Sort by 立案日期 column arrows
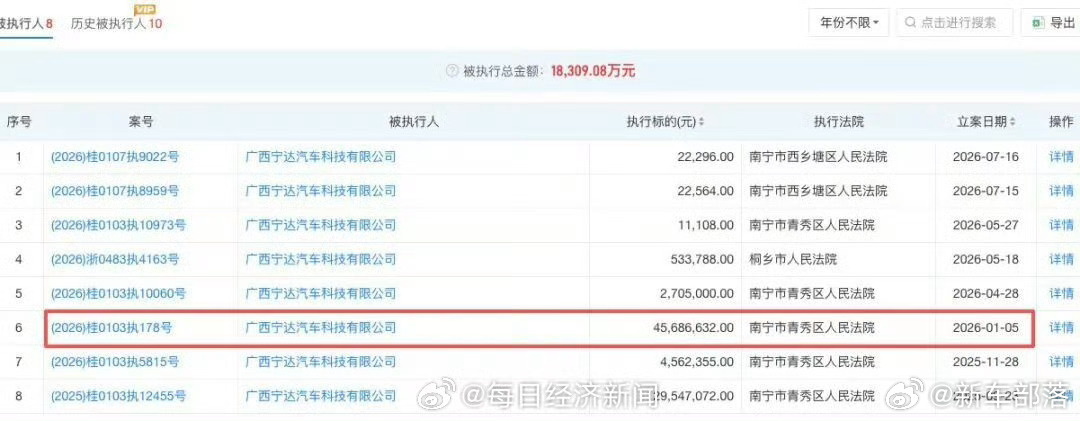Viewport: 1080px width, 421px height. (1012, 123)
